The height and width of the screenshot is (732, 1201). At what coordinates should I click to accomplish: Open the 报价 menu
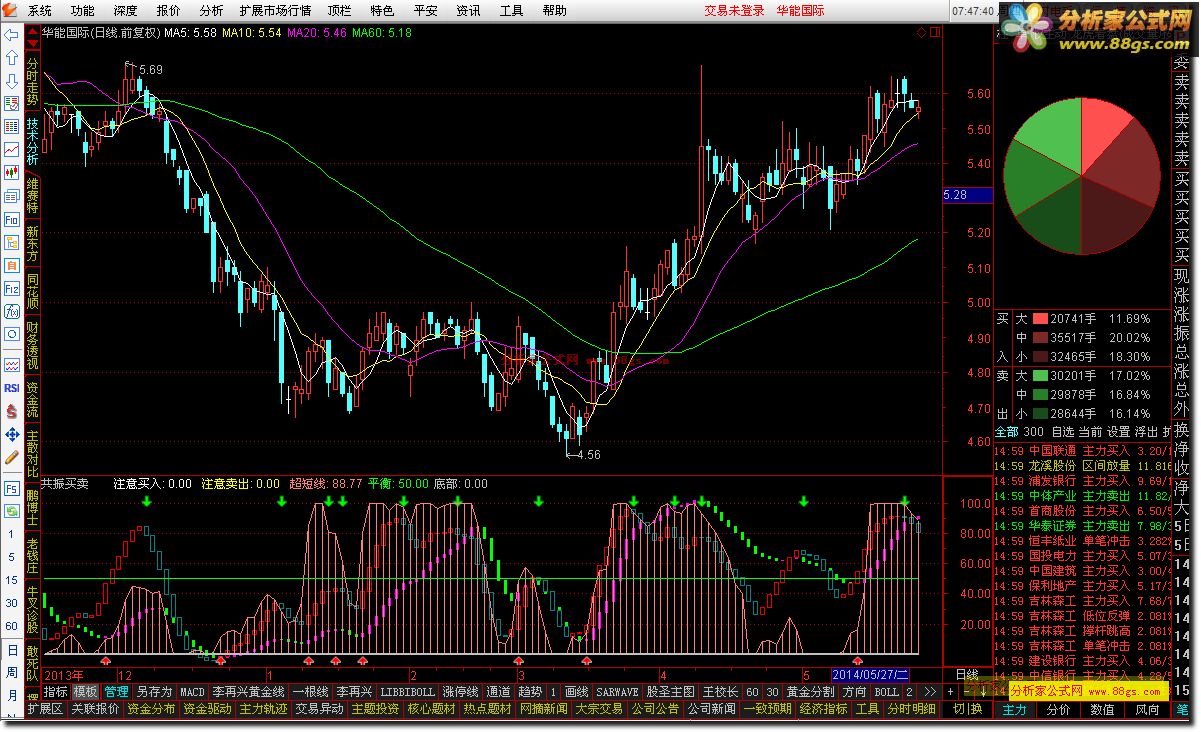[x=169, y=10]
